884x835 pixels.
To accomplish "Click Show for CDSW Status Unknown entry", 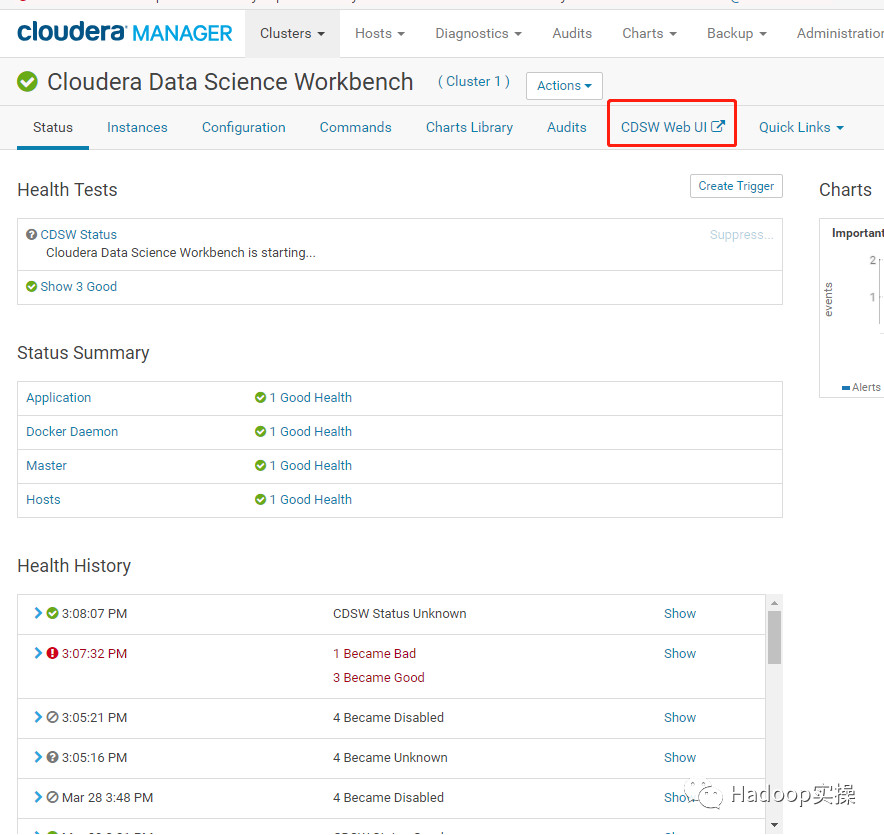I will (x=680, y=613).
